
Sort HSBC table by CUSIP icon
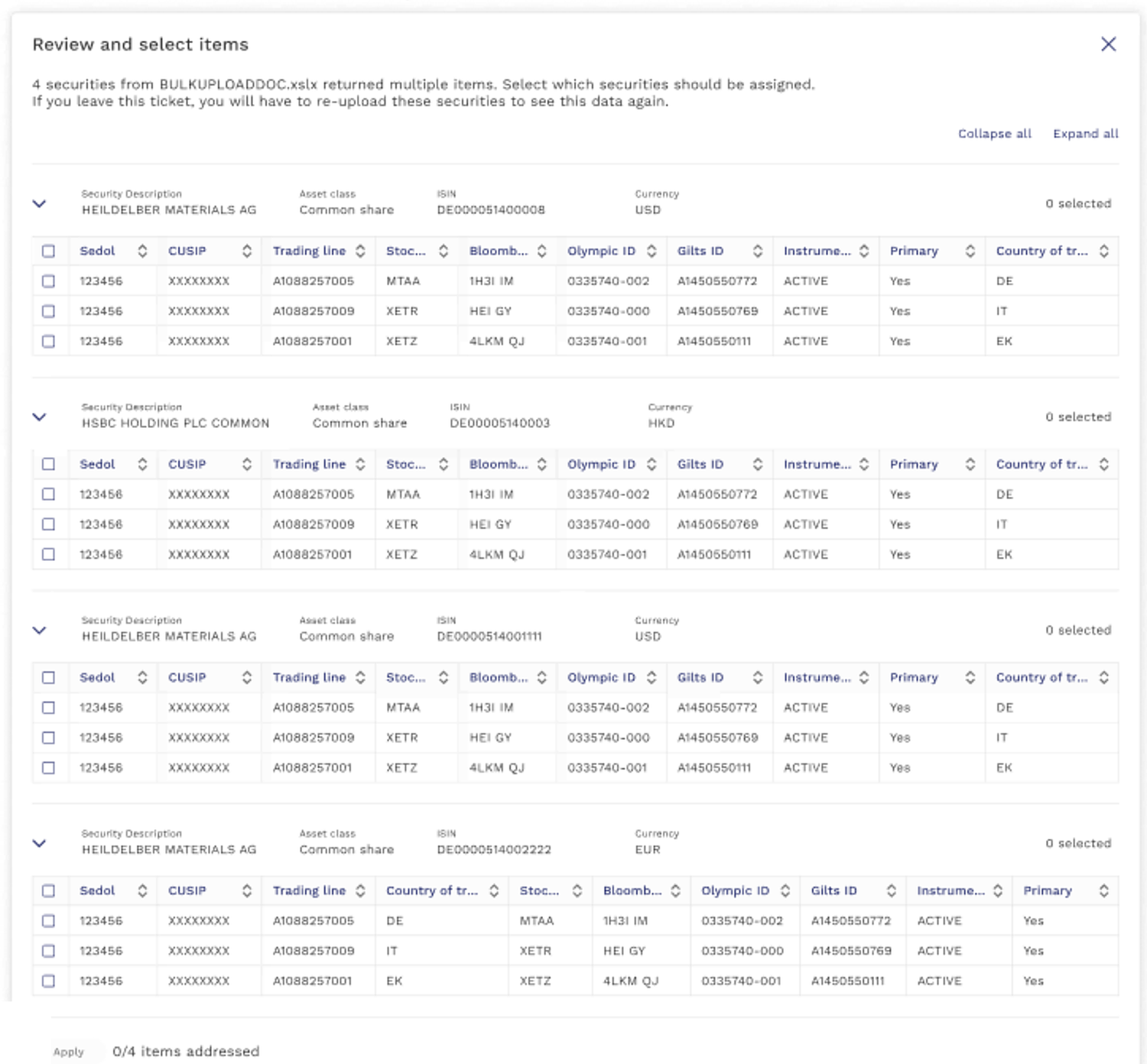(x=247, y=464)
